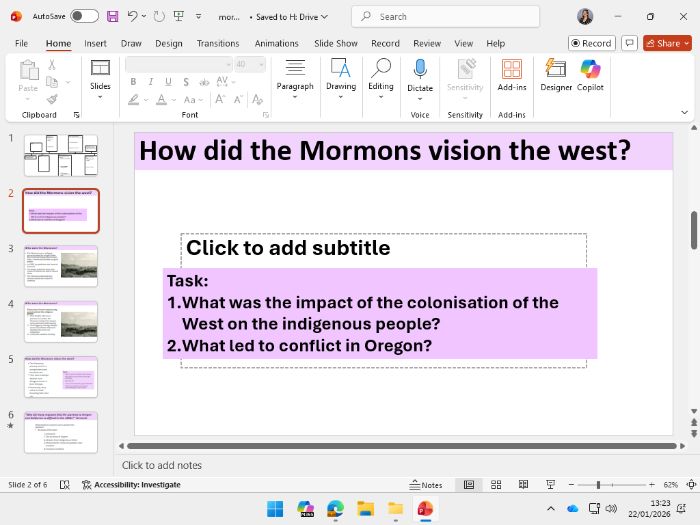Open font size box showing 40

click(x=250, y=65)
